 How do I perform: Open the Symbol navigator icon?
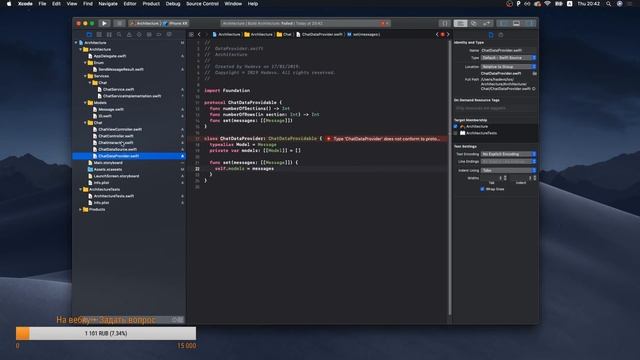click(109, 35)
